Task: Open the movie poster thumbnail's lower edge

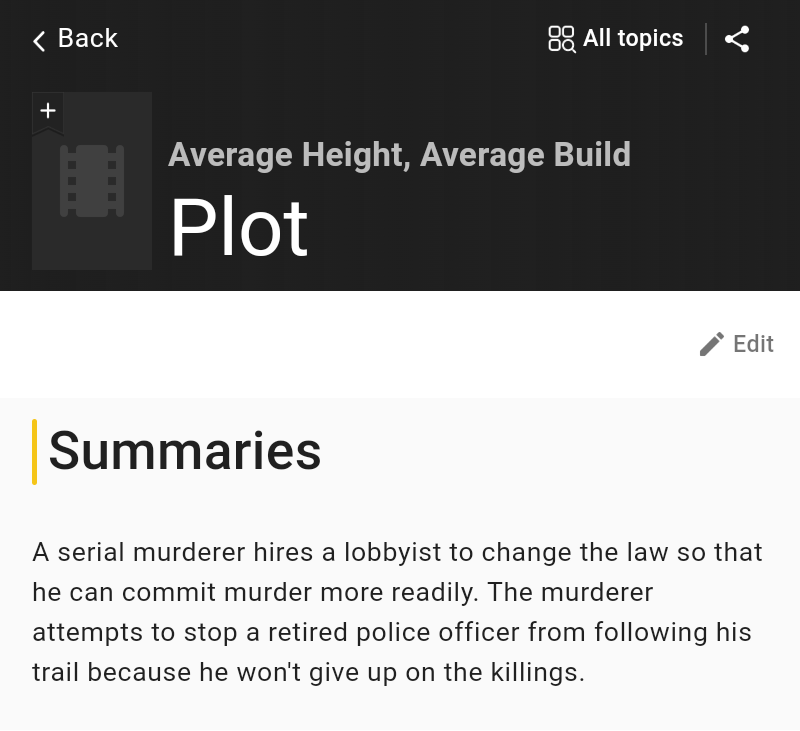Action: (x=92, y=255)
